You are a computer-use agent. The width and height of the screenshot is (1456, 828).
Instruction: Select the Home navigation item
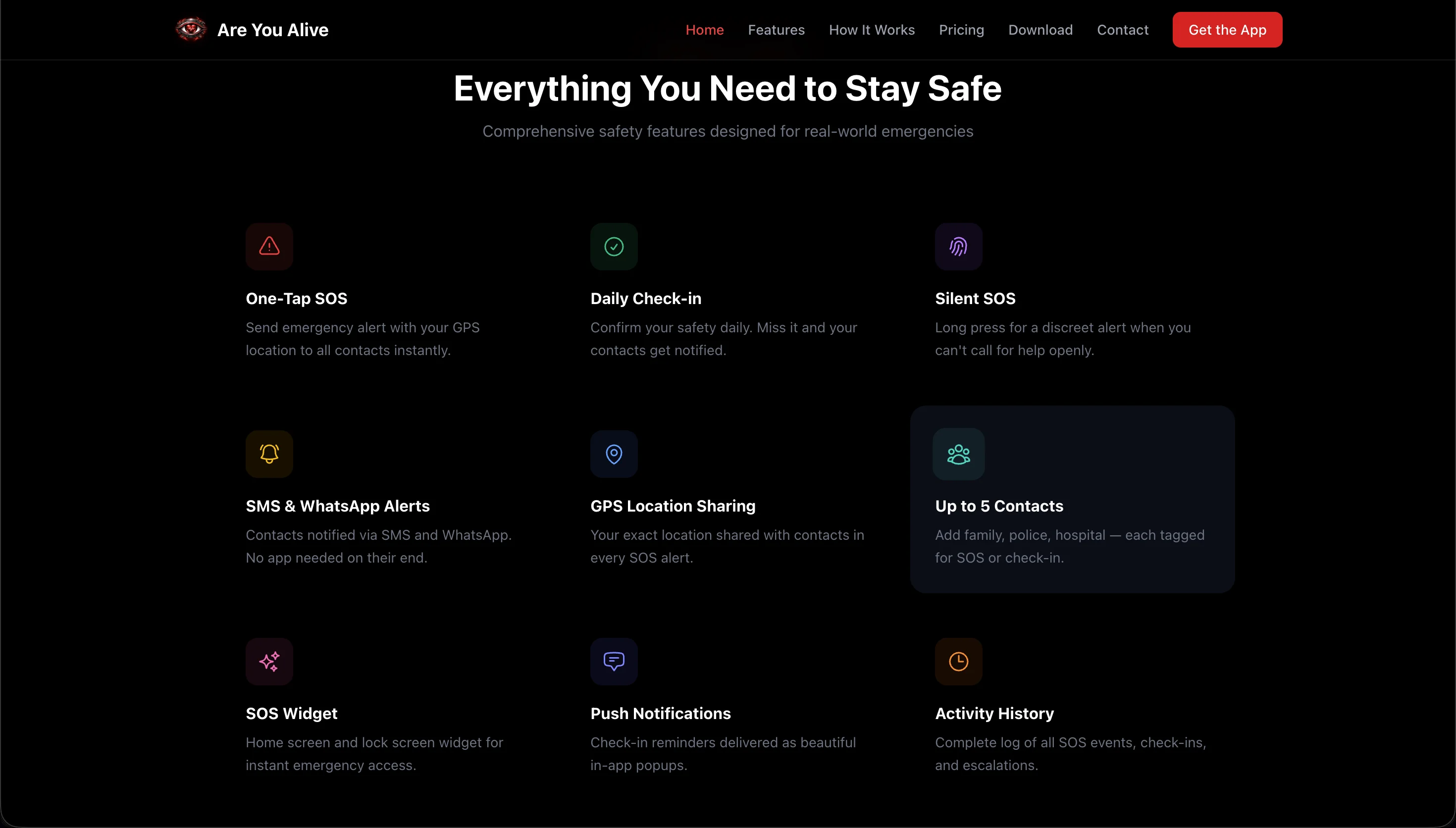(704, 30)
